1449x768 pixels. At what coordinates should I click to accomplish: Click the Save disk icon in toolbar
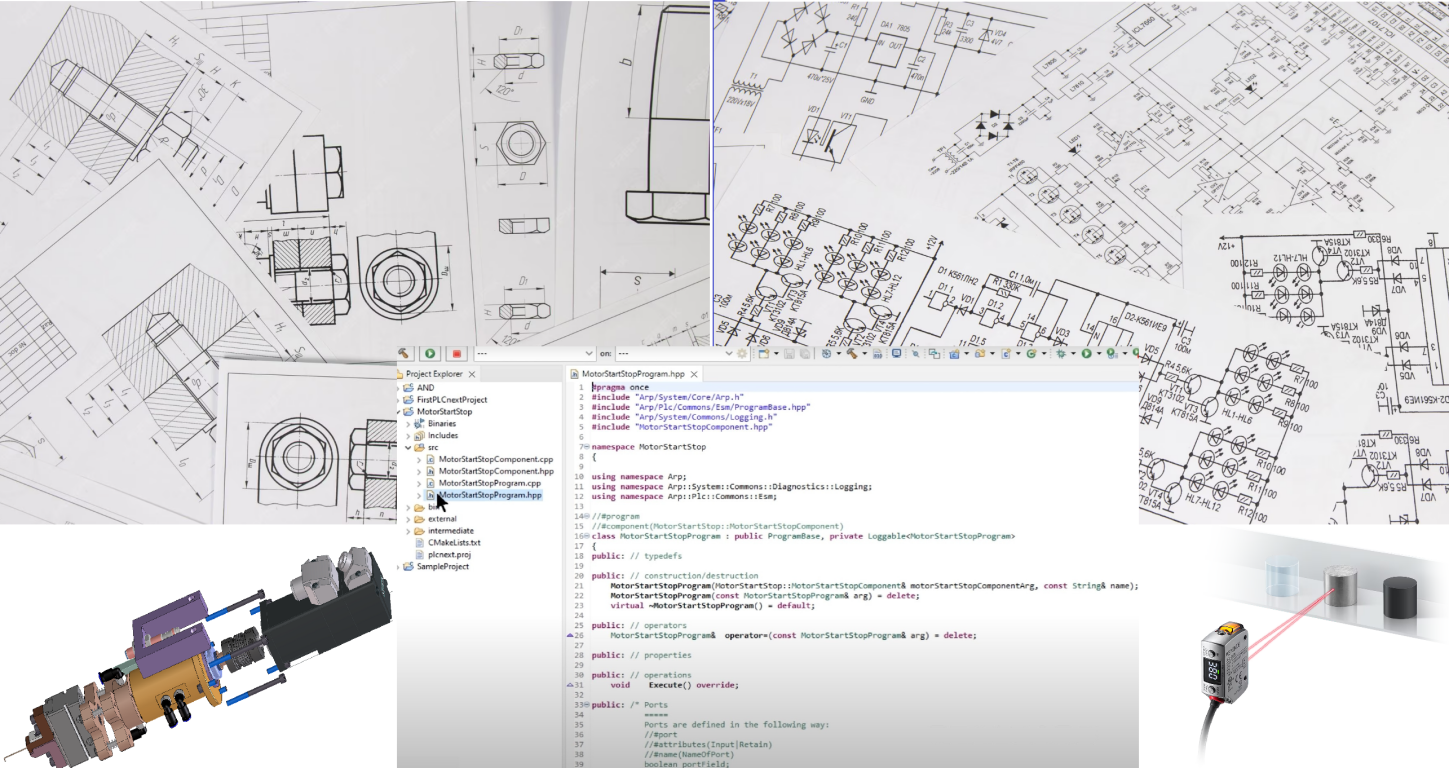pos(789,353)
